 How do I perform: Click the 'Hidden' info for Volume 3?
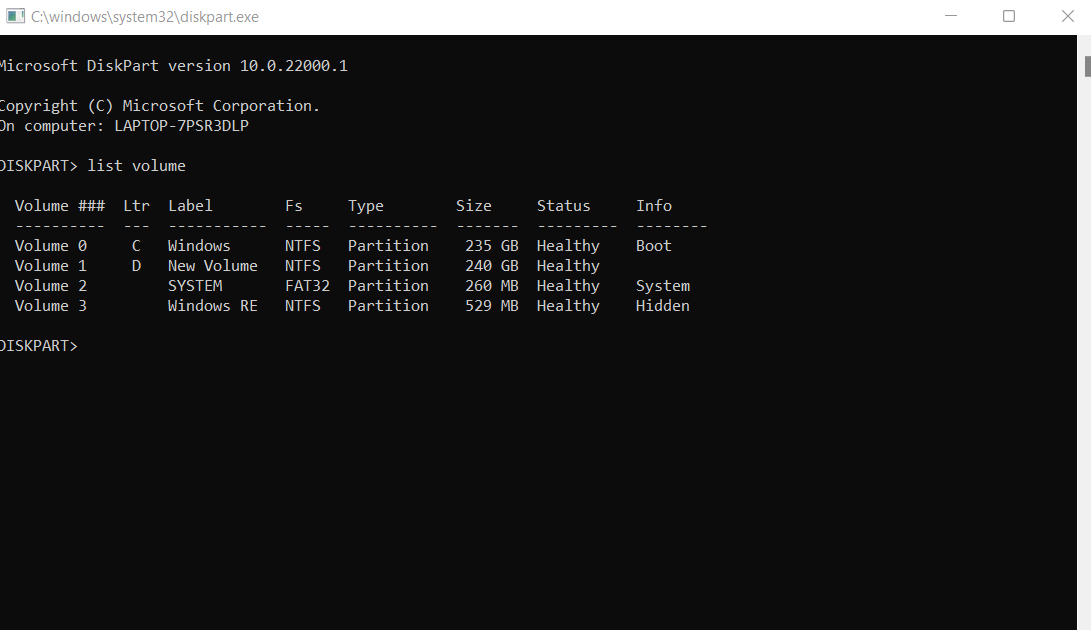coord(662,306)
